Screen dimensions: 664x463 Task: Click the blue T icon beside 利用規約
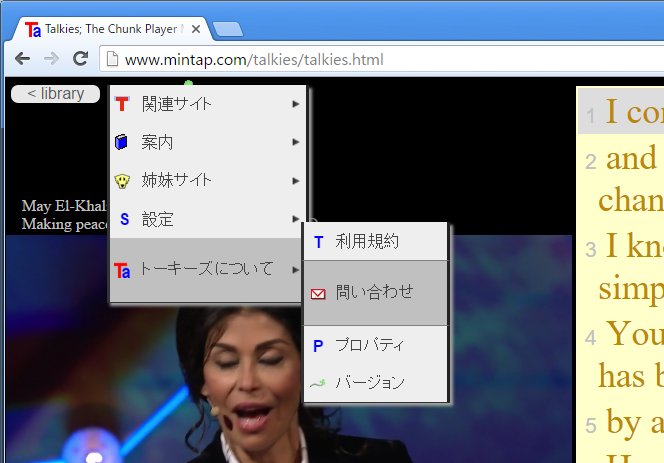318,242
